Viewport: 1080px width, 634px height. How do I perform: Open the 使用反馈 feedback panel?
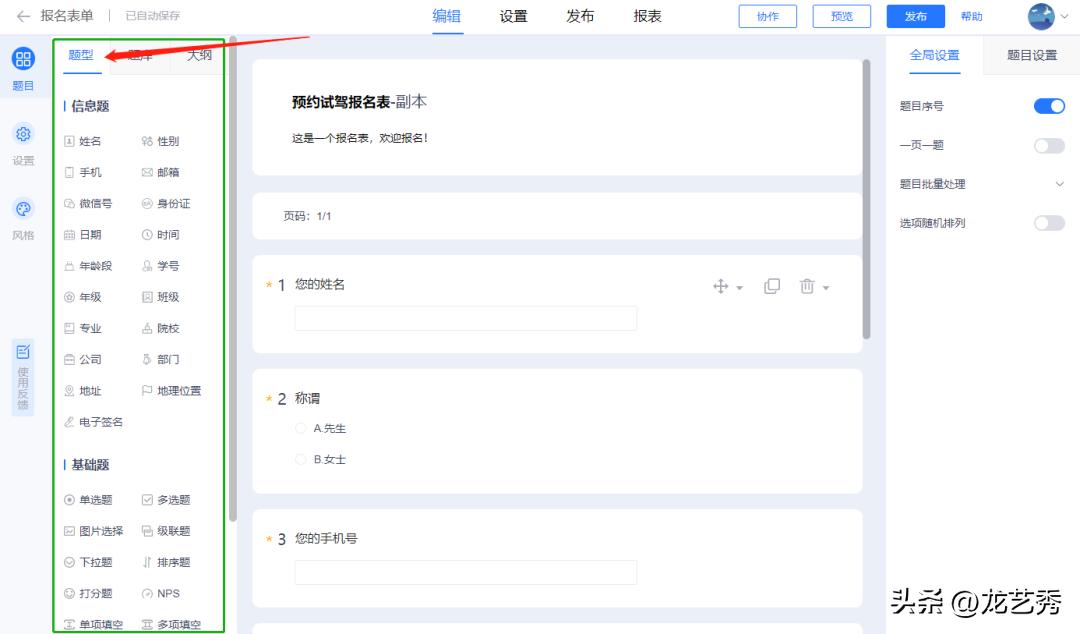coord(22,375)
